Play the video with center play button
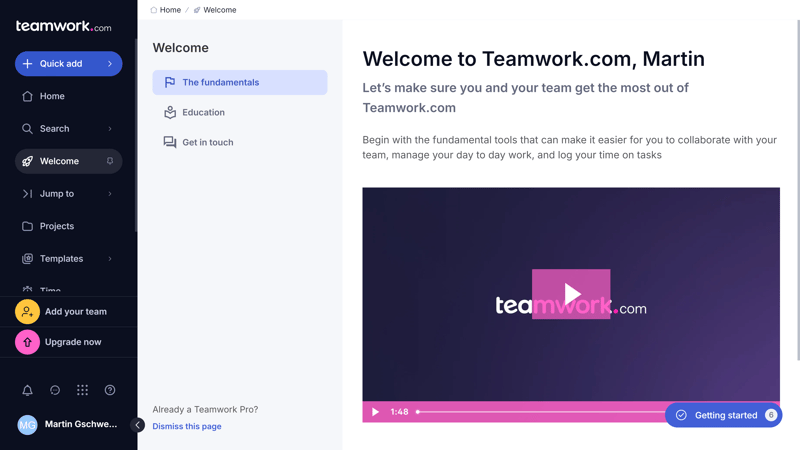This screenshot has height=450, width=800. [x=571, y=294]
